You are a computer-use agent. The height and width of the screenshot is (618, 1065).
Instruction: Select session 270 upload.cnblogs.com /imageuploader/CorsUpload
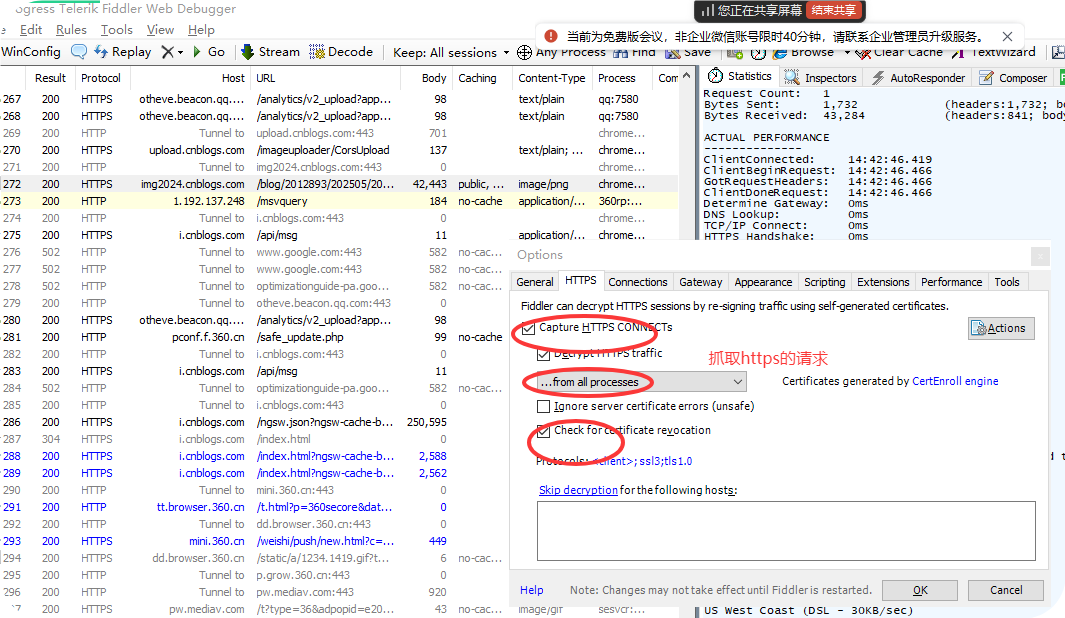coord(338,150)
